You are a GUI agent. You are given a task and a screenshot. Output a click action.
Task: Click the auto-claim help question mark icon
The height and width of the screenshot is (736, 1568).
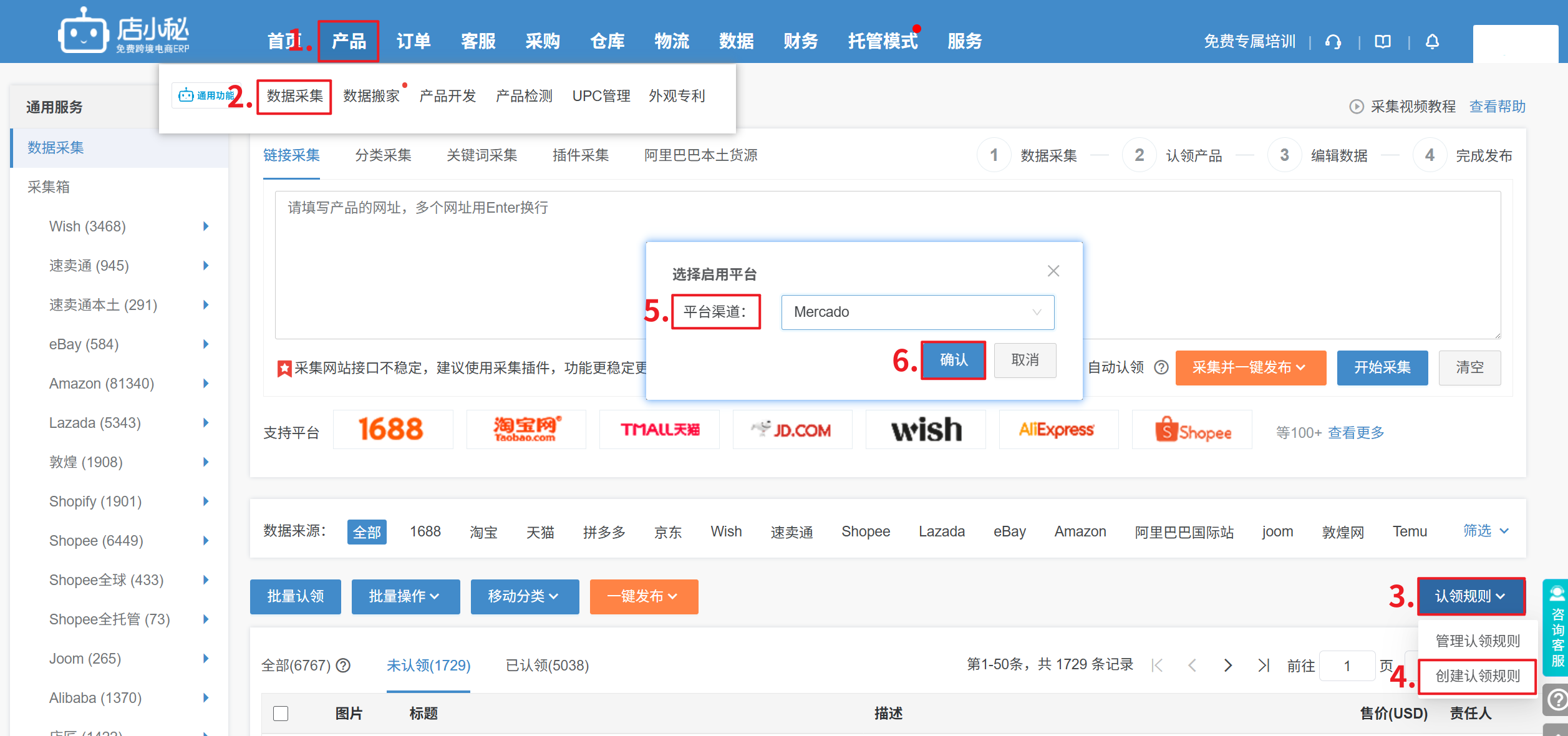(x=1161, y=367)
